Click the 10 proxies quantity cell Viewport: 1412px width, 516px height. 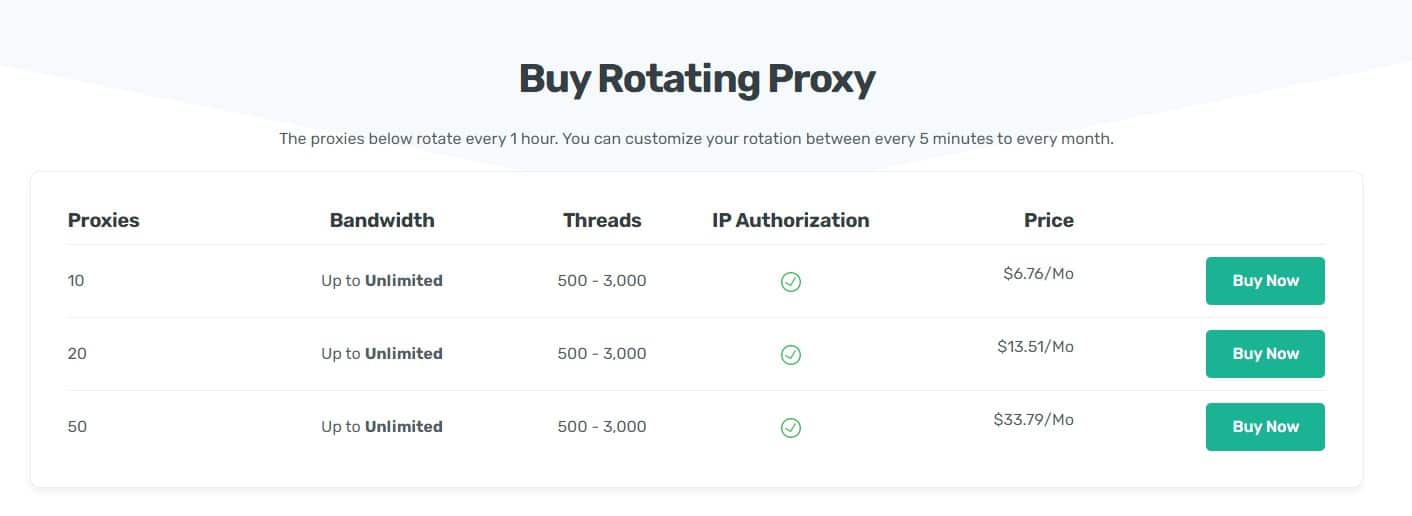[x=76, y=281]
